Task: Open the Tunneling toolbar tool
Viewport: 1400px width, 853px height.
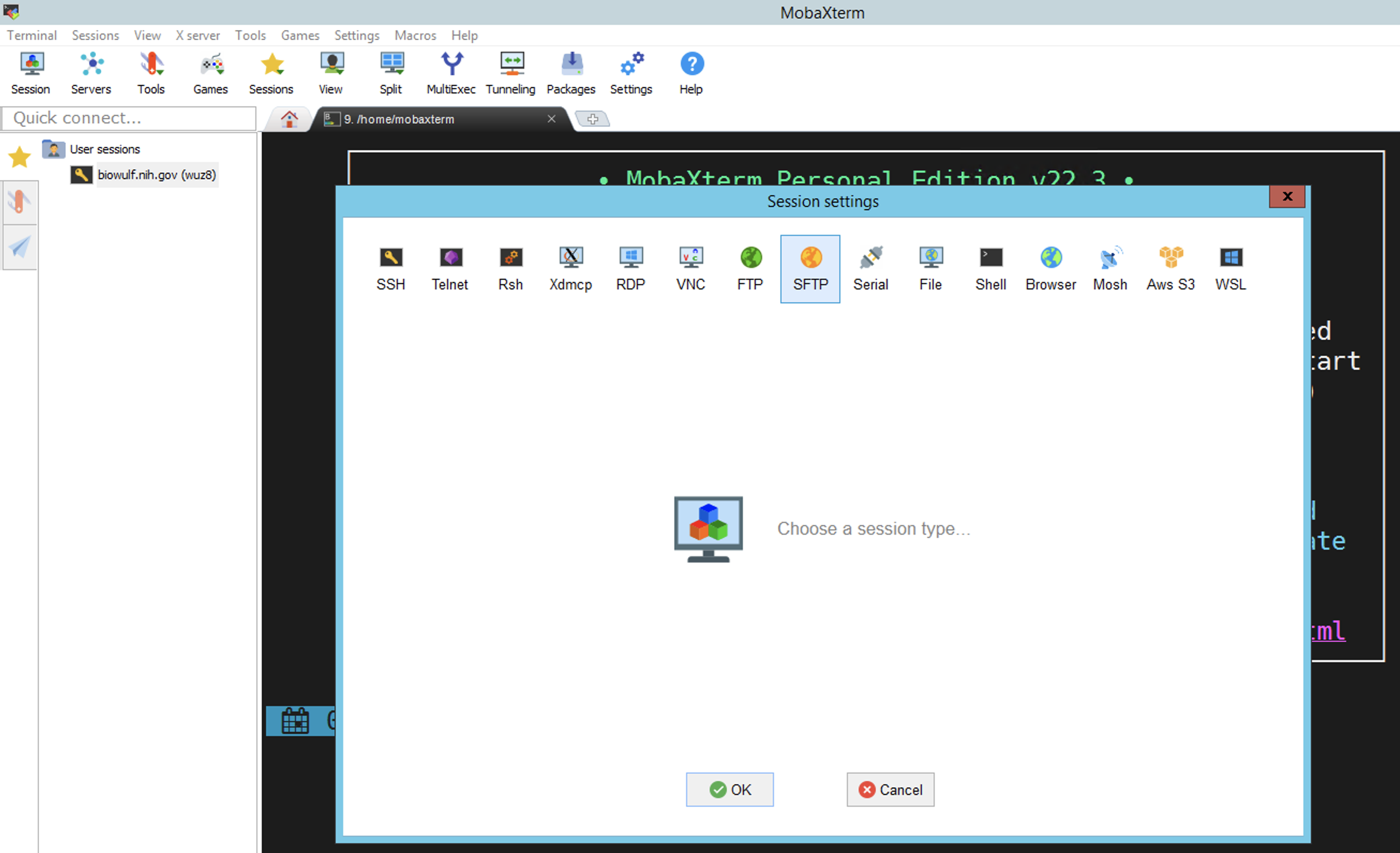Action: (510, 74)
